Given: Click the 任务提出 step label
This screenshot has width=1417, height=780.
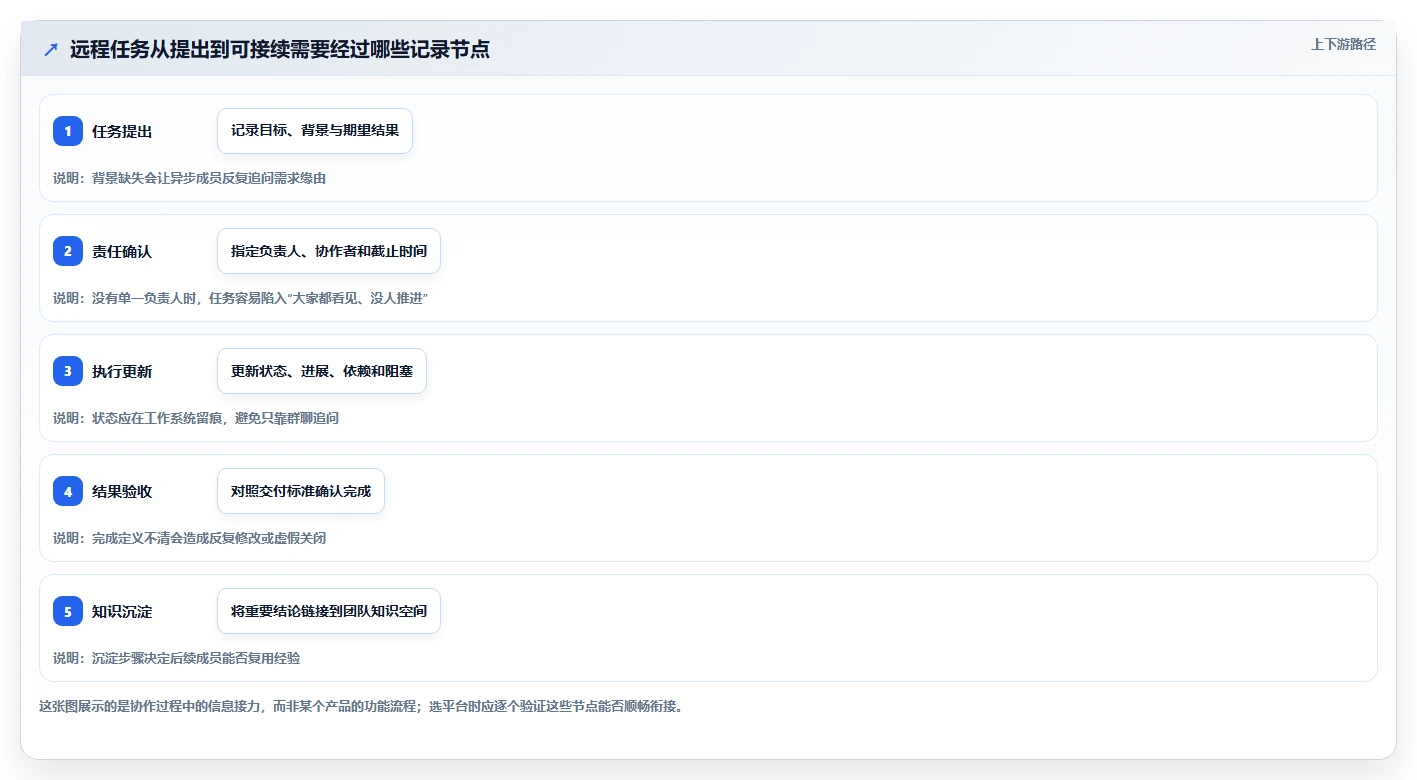Looking at the screenshot, I should click(x=122, y=131).
